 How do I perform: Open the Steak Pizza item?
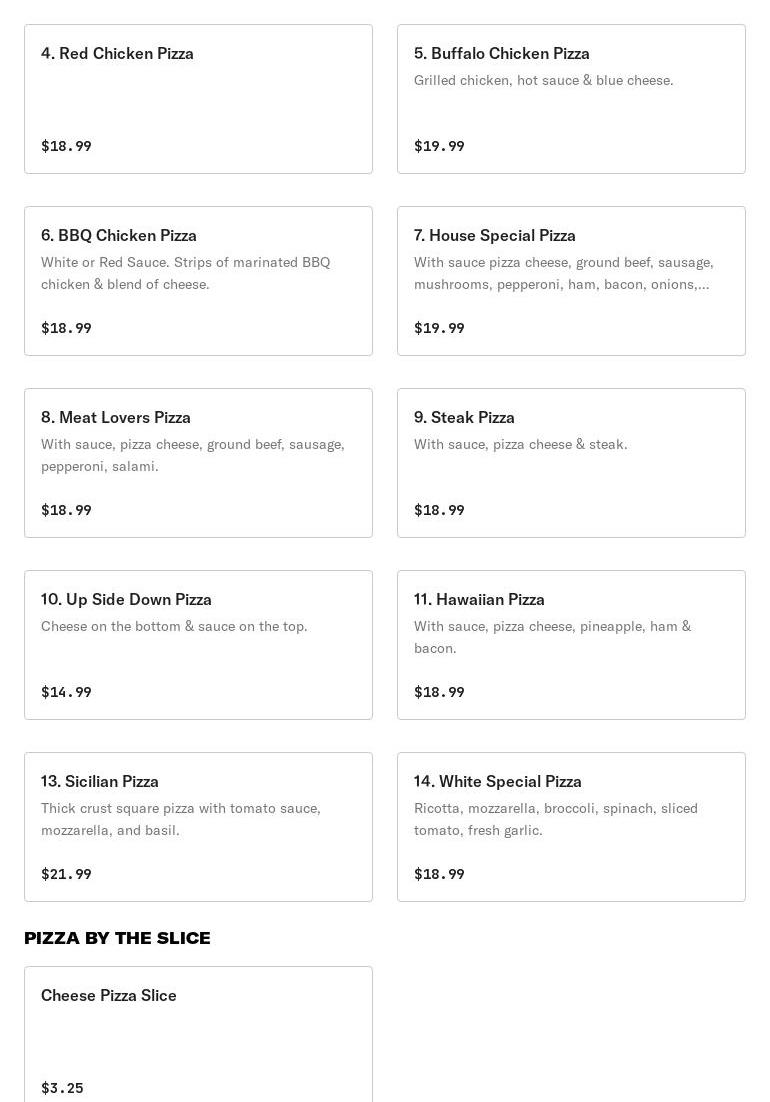571,463
